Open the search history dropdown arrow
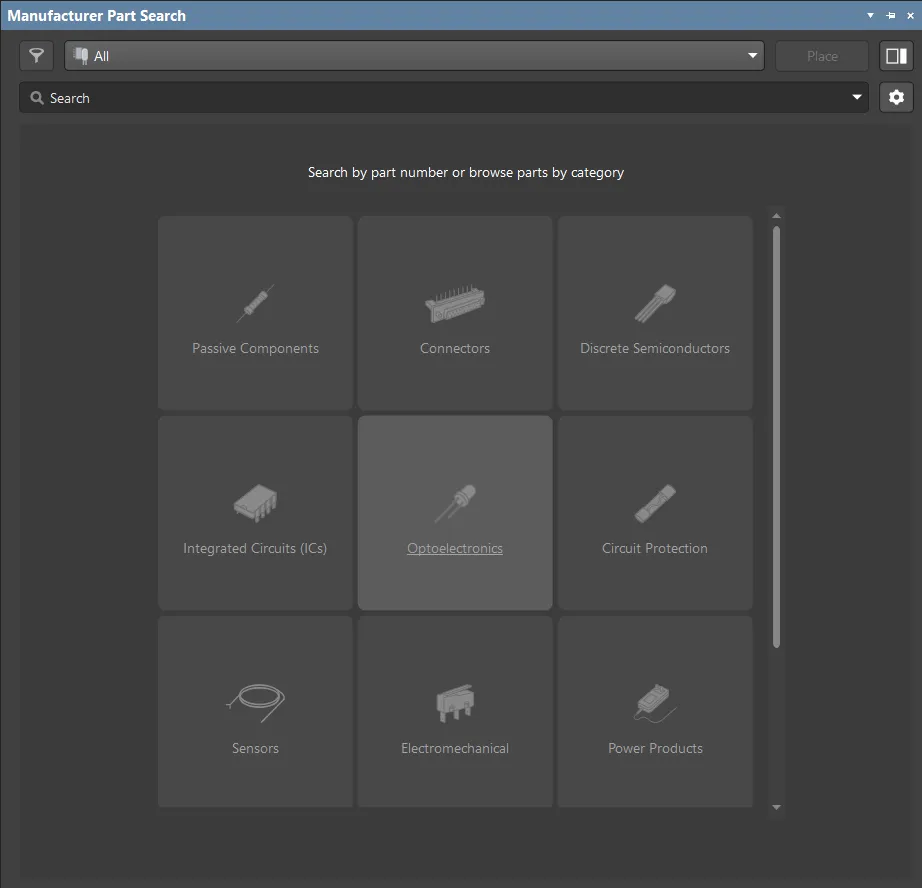Image resolution: width=922 pixels, height=888 pixels. pos(857,97)
